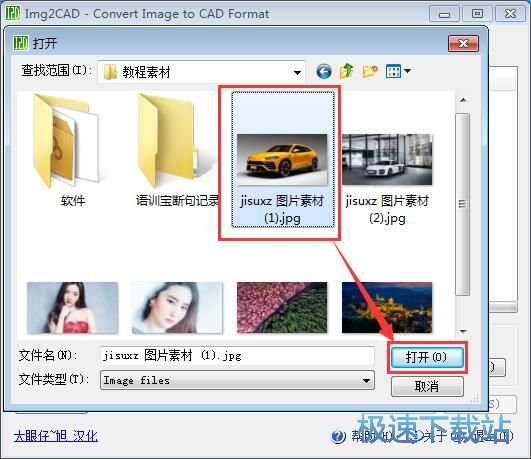Close the 打开 dialog with red X
The height and width of the screenshot is (459, 531).
pyautogui.click(x=463, y=44)
